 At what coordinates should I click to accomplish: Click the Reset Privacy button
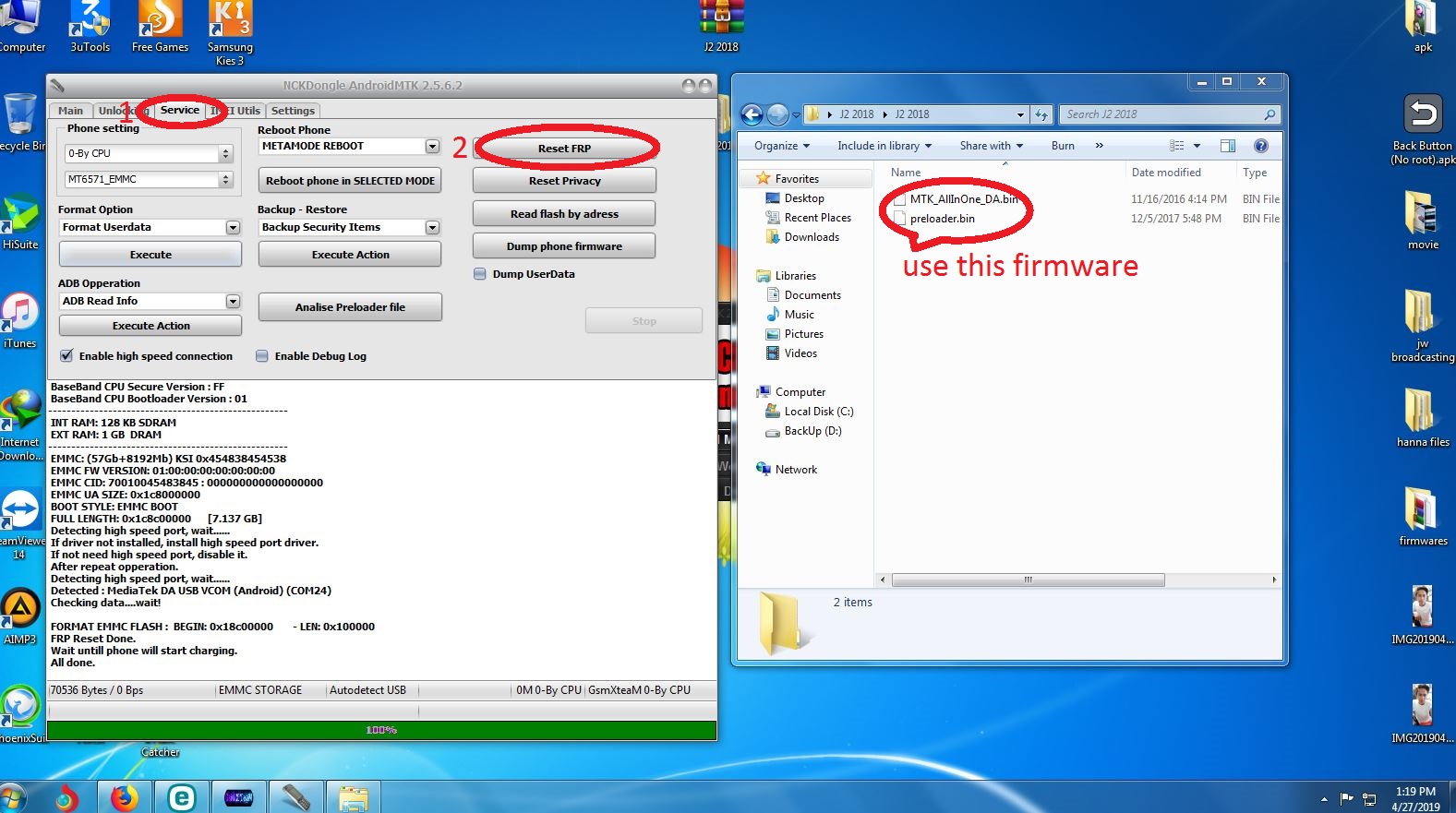click(564, 181)
